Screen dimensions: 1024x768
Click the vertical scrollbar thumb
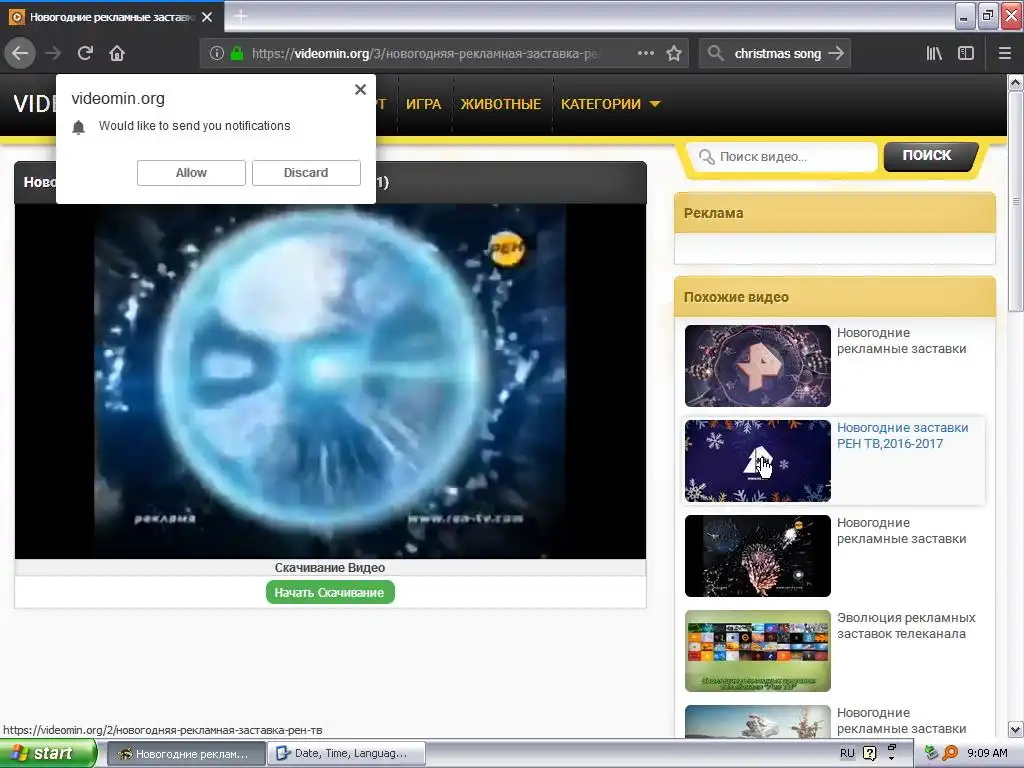(1016, 201)
